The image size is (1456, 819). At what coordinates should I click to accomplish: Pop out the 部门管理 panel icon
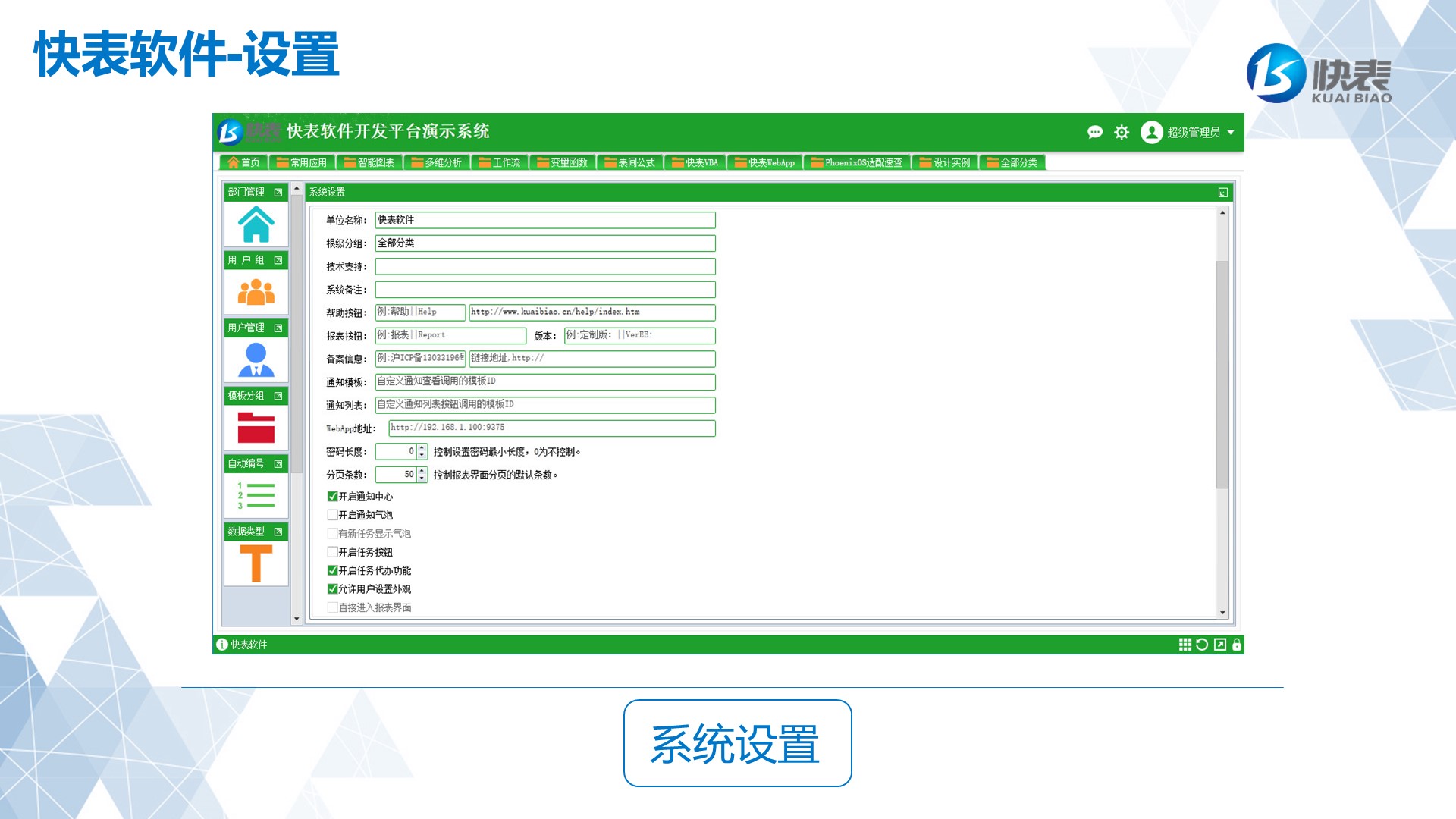coord(278,193)
